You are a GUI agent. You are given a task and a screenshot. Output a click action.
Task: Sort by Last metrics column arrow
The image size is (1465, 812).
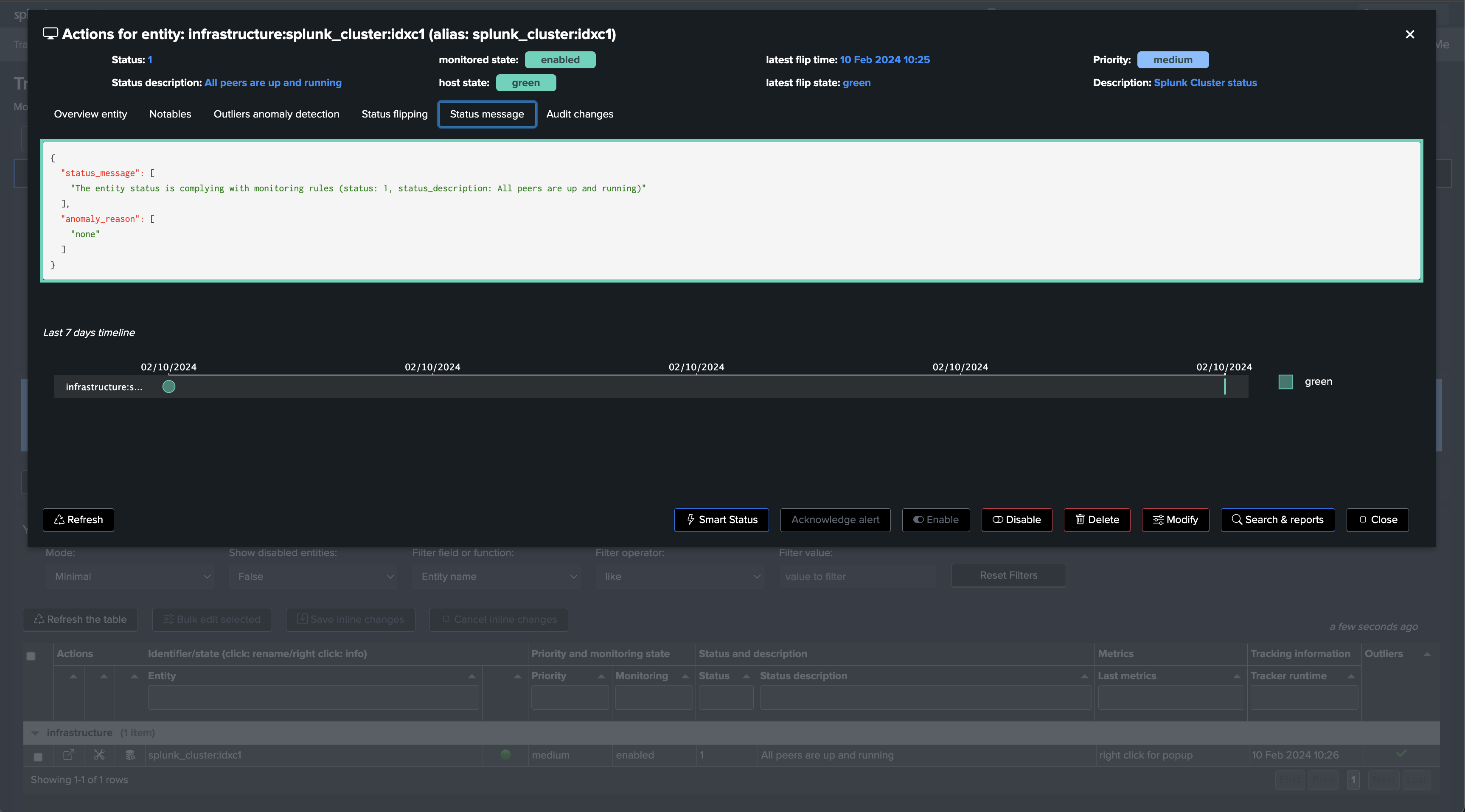pyautogui.click(x=1237, y=676)
